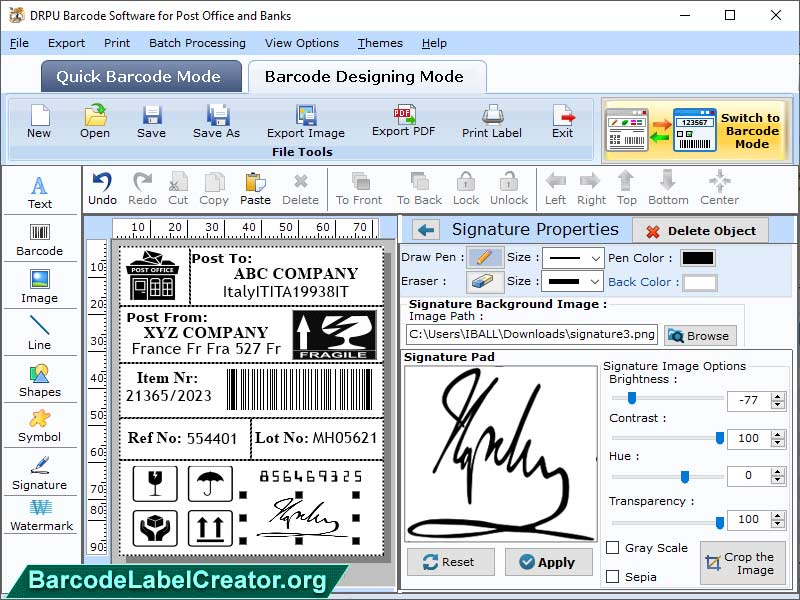Viewport: 800px width, 600px height.
Task: Select the Draw Pen for the signature pad
Action: click(484, 257)
